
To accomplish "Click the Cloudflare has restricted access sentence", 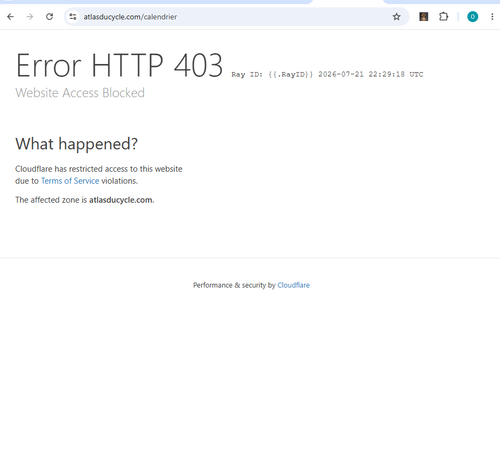I will pyautogui.click(x=99, y=175).
